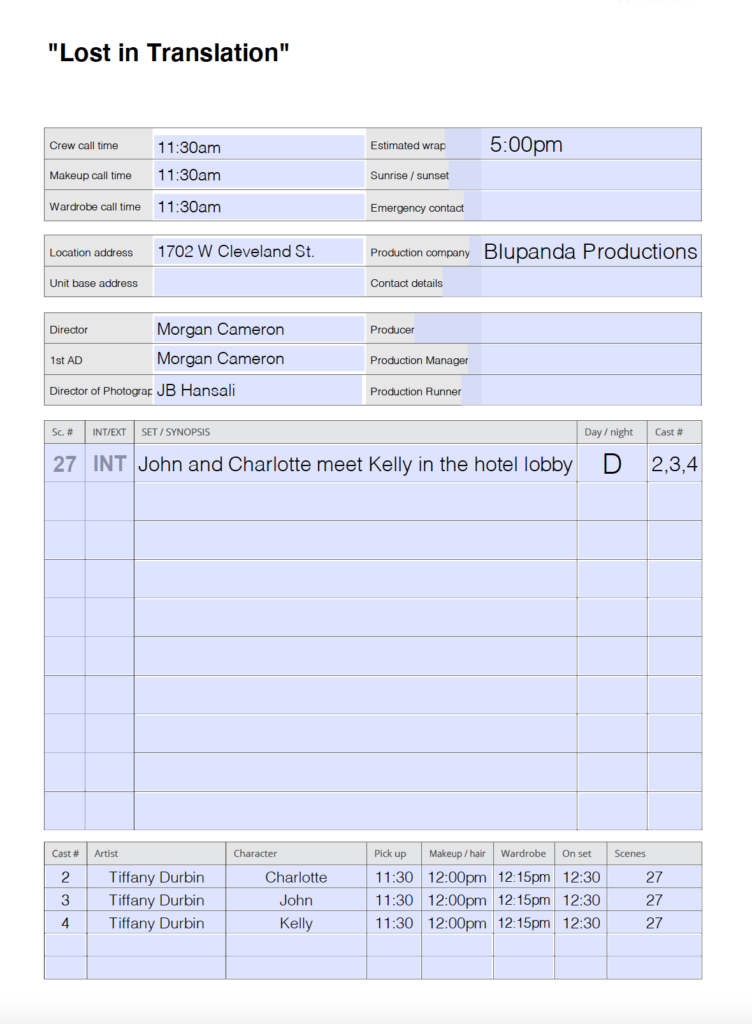Focus the empty Unit base address field
This screenshot has width=752, height=1024.
258,283
